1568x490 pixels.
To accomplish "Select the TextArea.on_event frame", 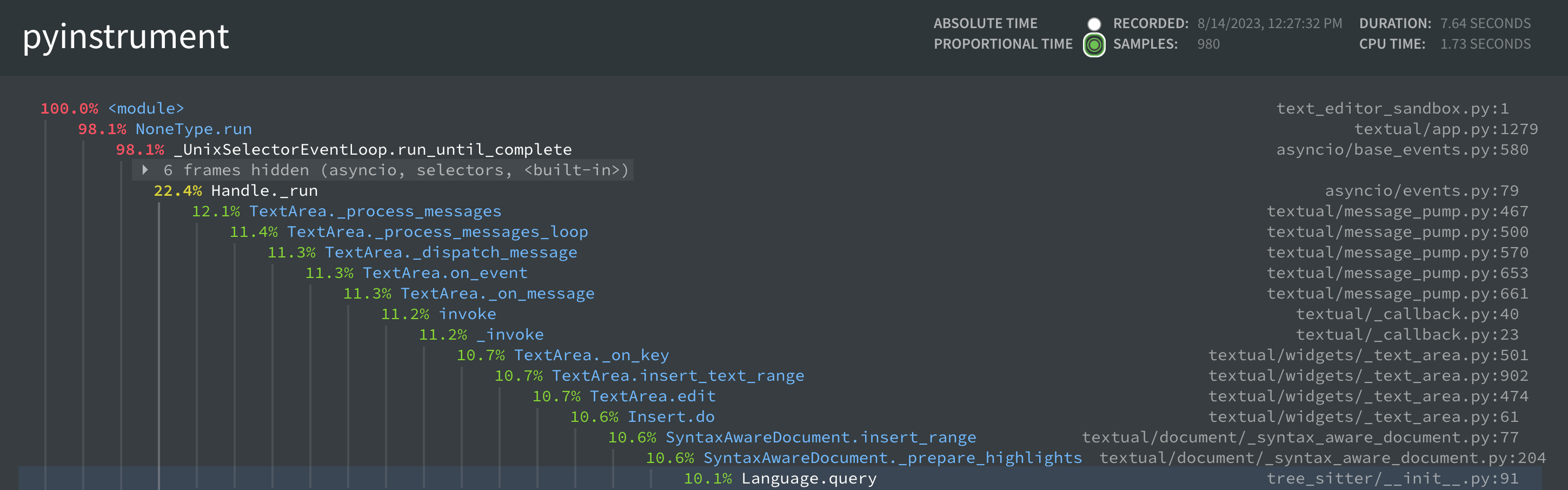I will (x=445, y=273).
